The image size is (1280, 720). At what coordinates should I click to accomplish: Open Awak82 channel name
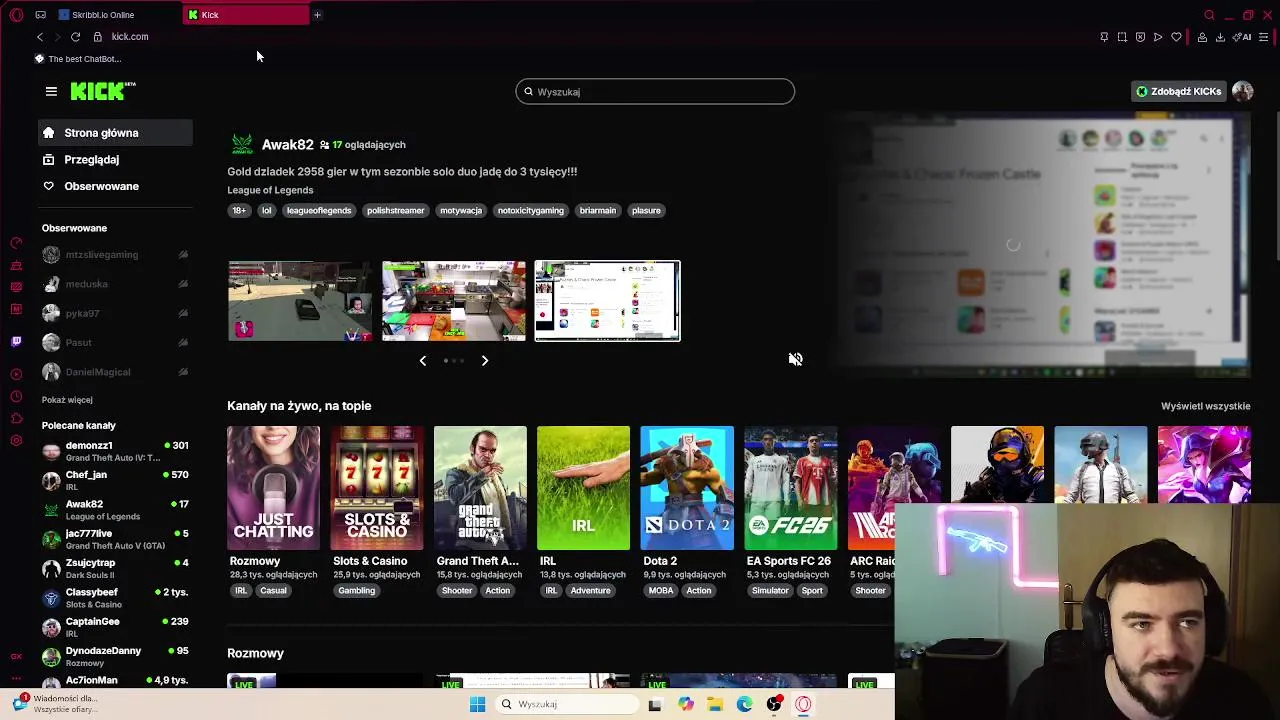(x=287, y=145)
